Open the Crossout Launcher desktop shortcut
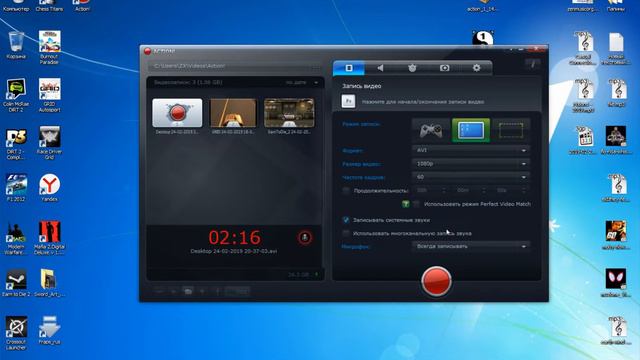The image size is (640, 360). 16,333
